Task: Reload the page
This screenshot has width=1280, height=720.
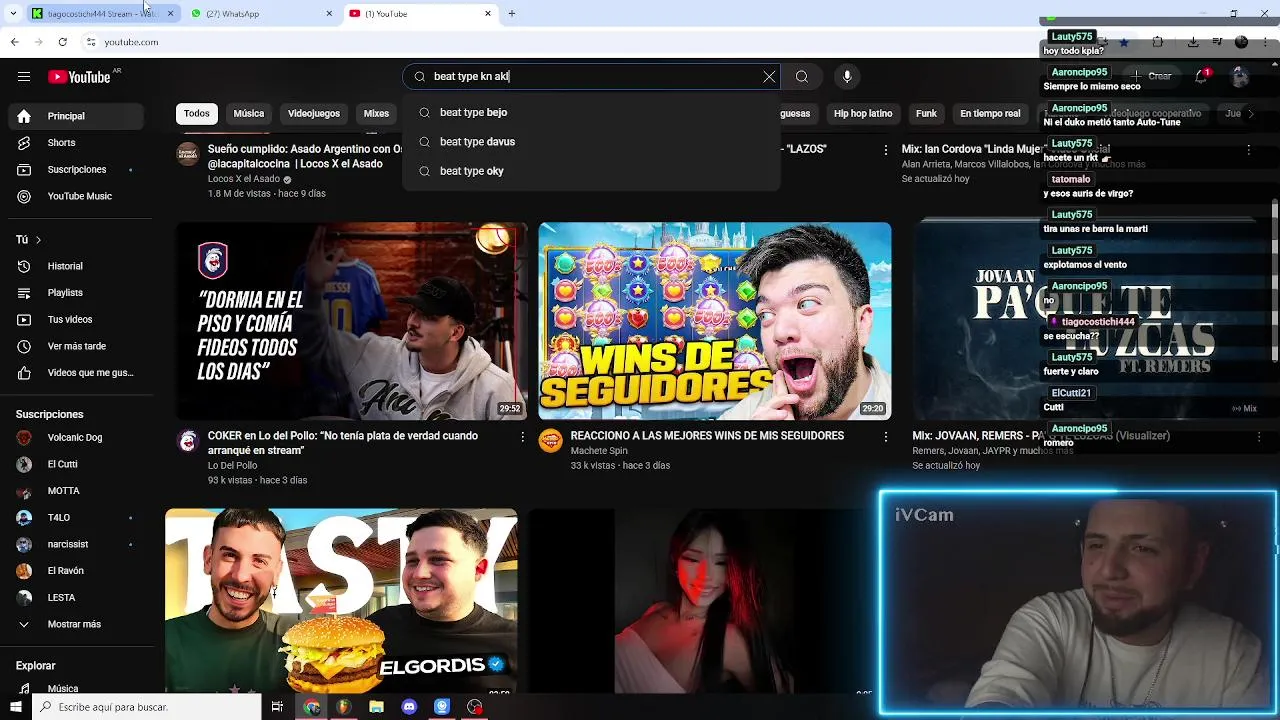Action: [62, 42]
